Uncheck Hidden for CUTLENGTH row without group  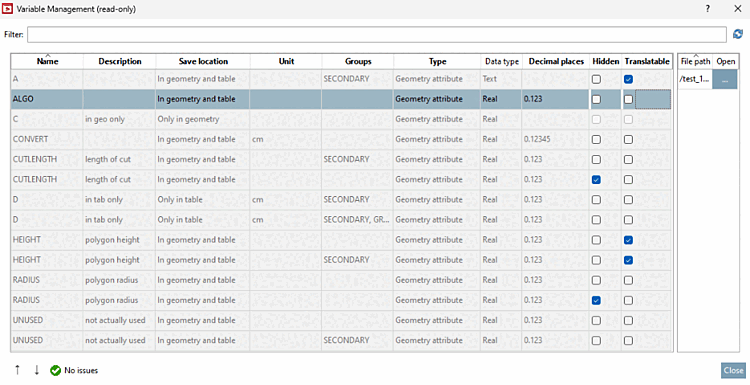pos(596,179)
